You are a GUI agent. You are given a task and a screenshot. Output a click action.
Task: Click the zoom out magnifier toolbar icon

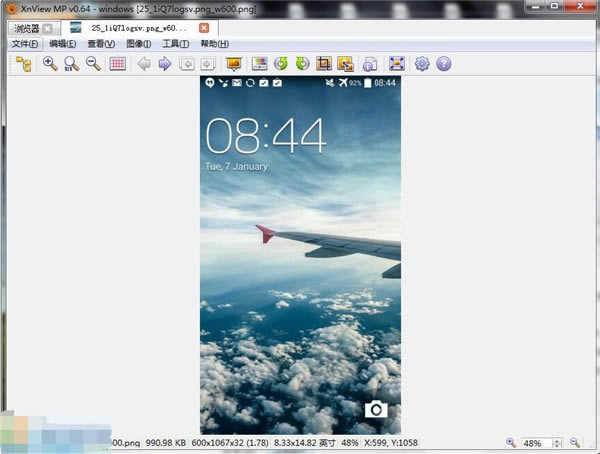(93, 64)
